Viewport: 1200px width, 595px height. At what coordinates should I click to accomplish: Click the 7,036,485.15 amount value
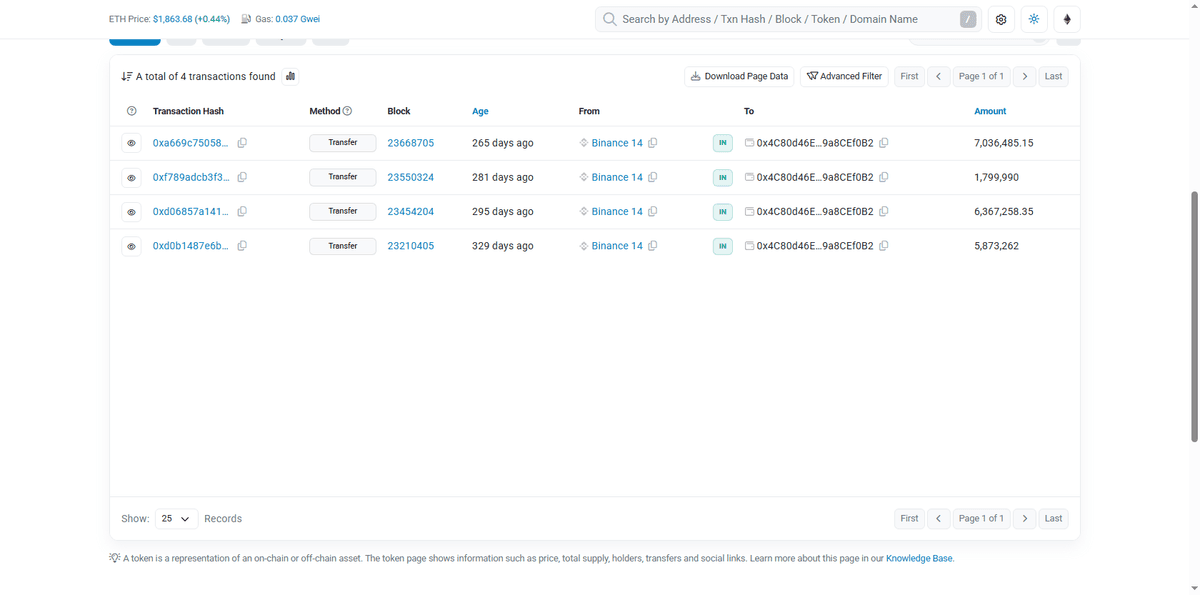pyautogui.click(x=1003, y=143)
